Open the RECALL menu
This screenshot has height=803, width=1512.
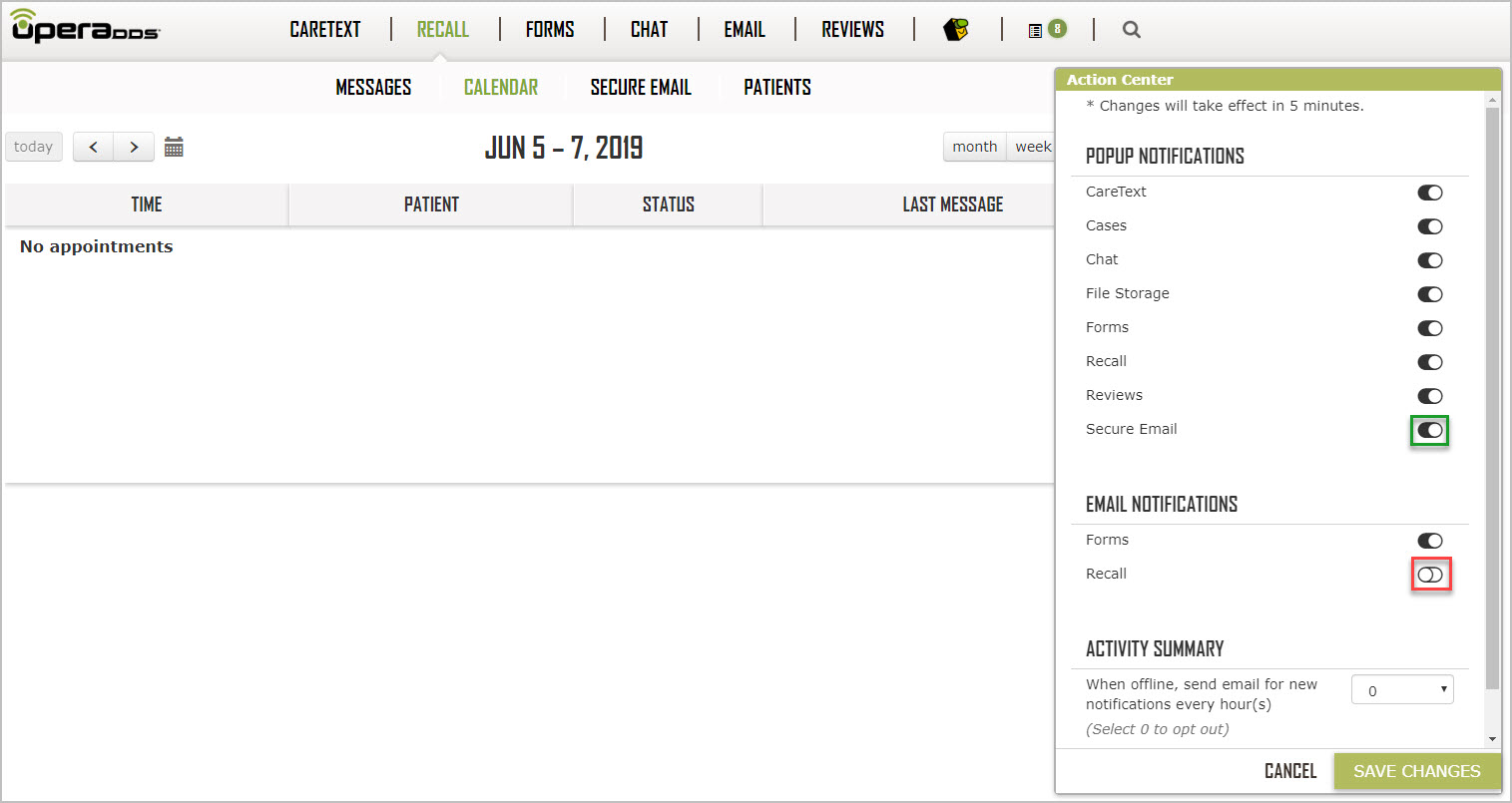(x=443, y=30)
